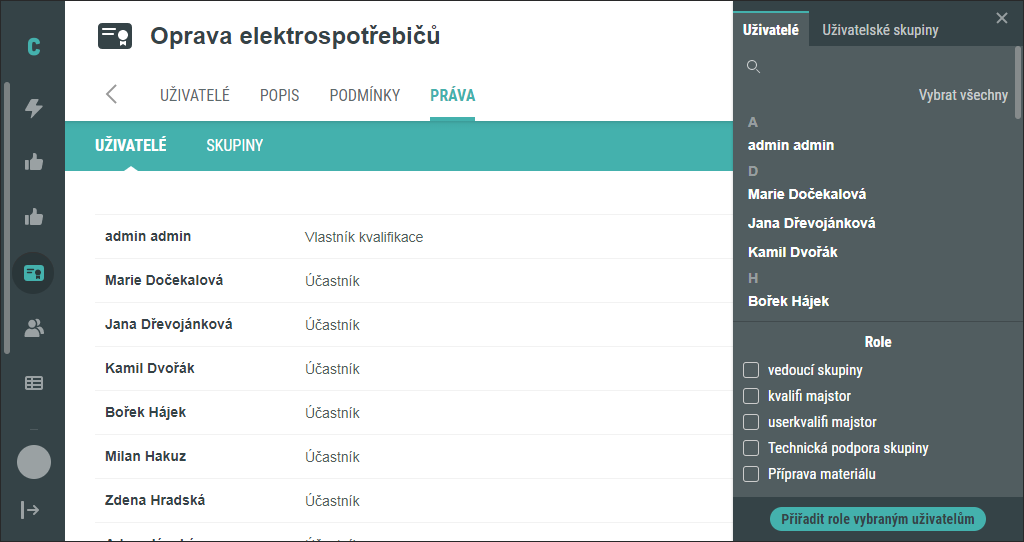The height and width of the screenshot is (542, 1024).
Task: Check the kvalifi majstor role
Action: tap(751, 396)
